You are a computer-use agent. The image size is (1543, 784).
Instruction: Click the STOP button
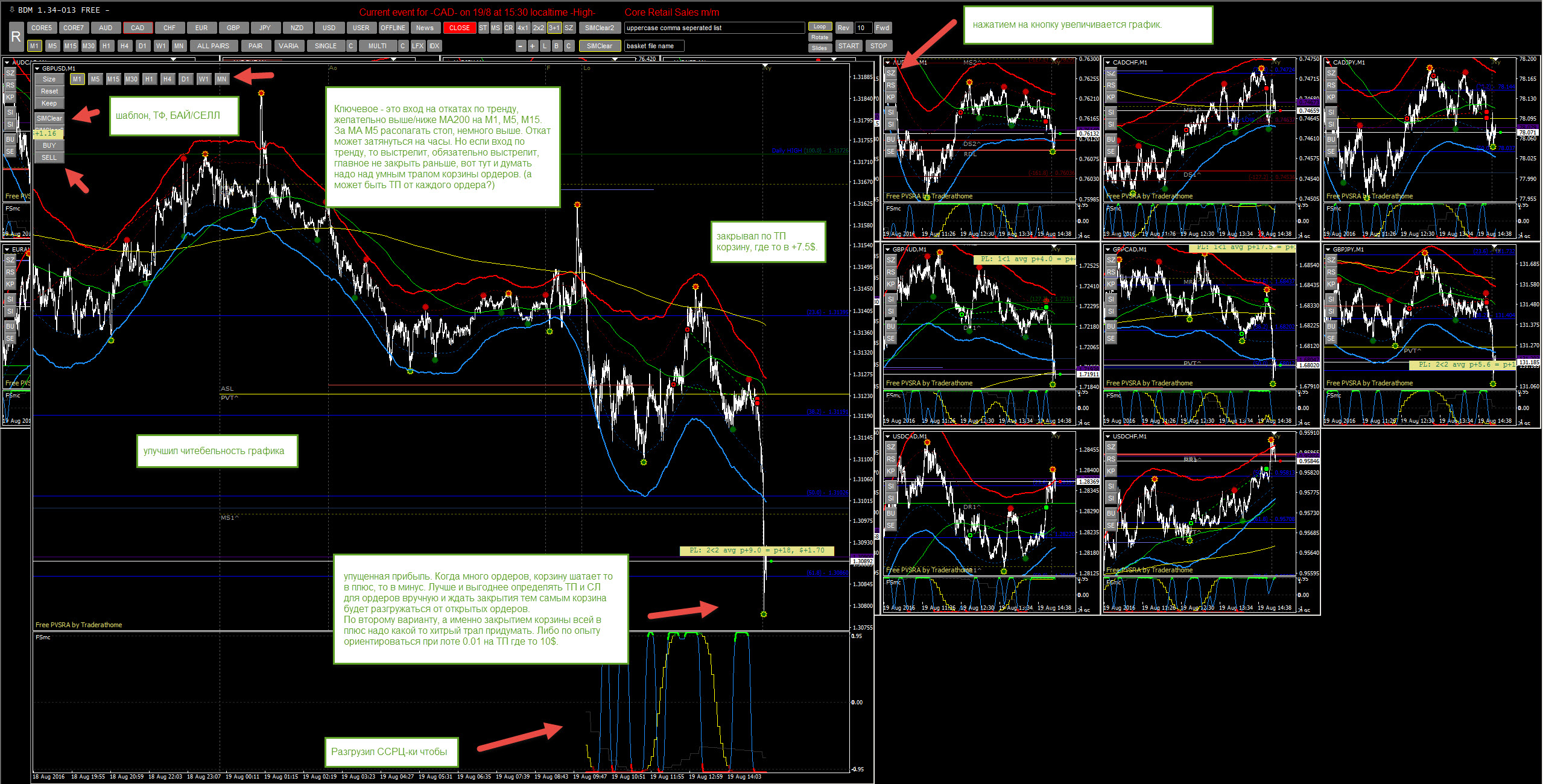[879, 46]
